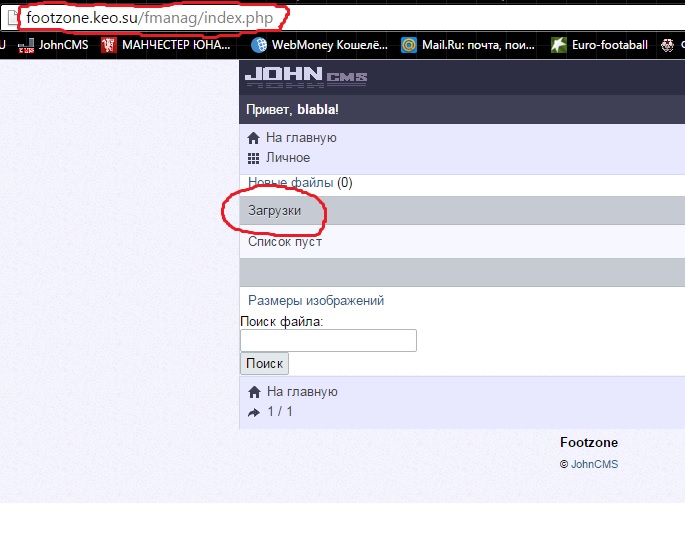Screen dimensions: 685x545
Task: Click the arrow icon next to "1 / 1"
Action: pyautogui.click(x=254, y=412)
